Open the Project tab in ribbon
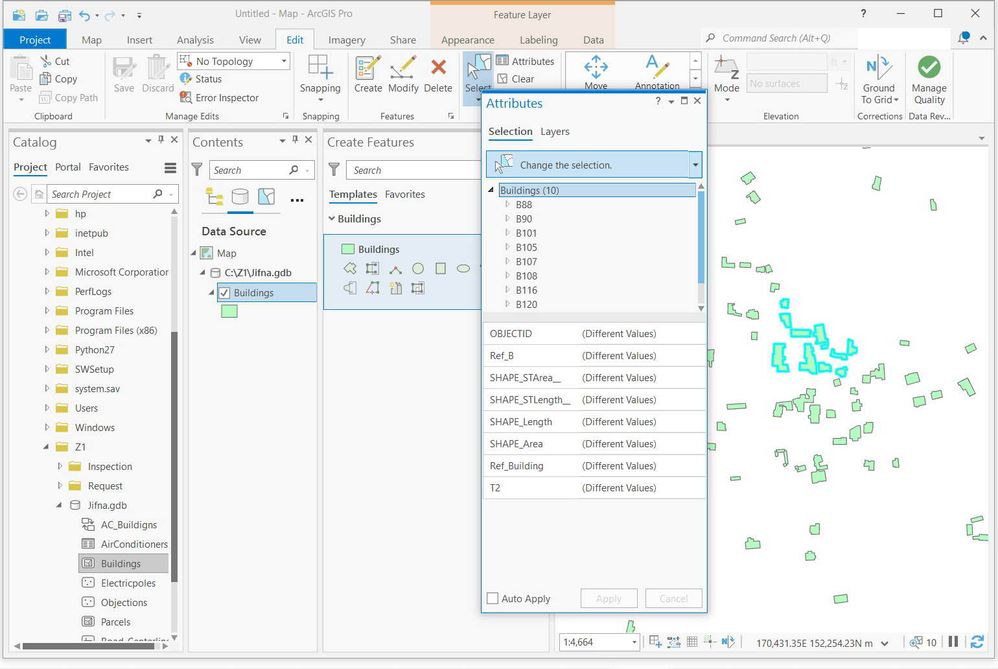 (34, 39)
